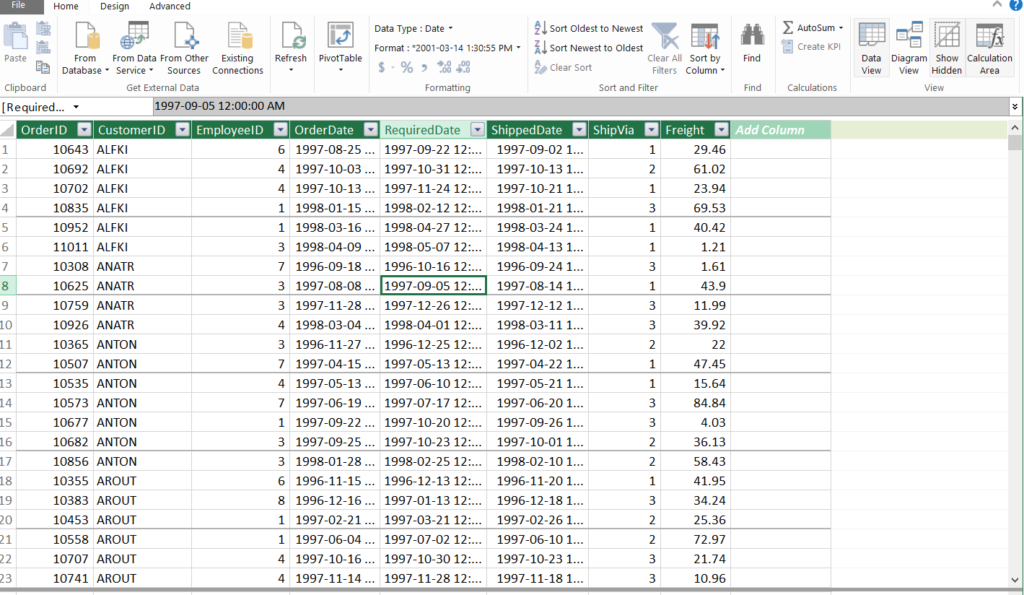Sort Oldest to Newest
The width and height of the screenshot is (1024, 595).
[x=588, y=28]
